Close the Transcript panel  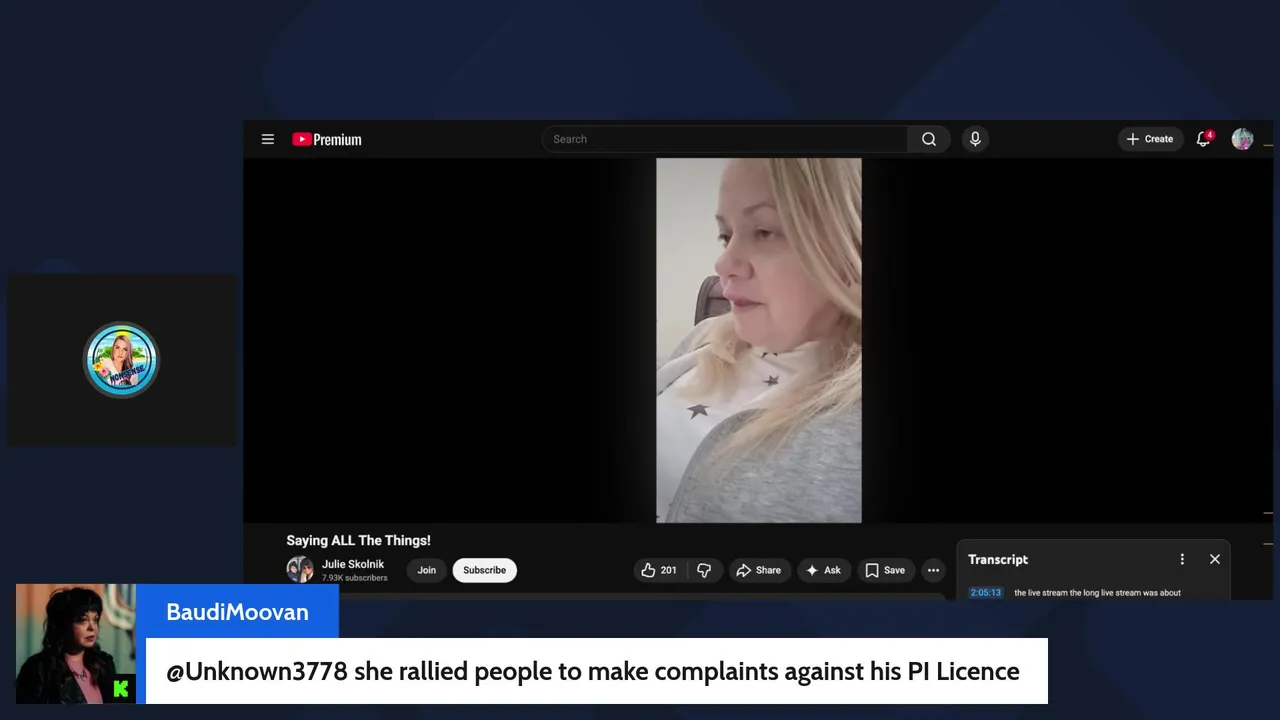1215,559
